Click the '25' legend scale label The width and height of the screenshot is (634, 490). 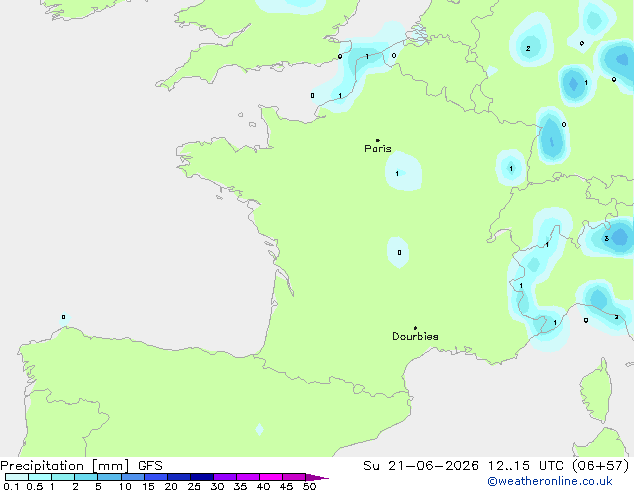pyautogui.click(x=194, y=486)
